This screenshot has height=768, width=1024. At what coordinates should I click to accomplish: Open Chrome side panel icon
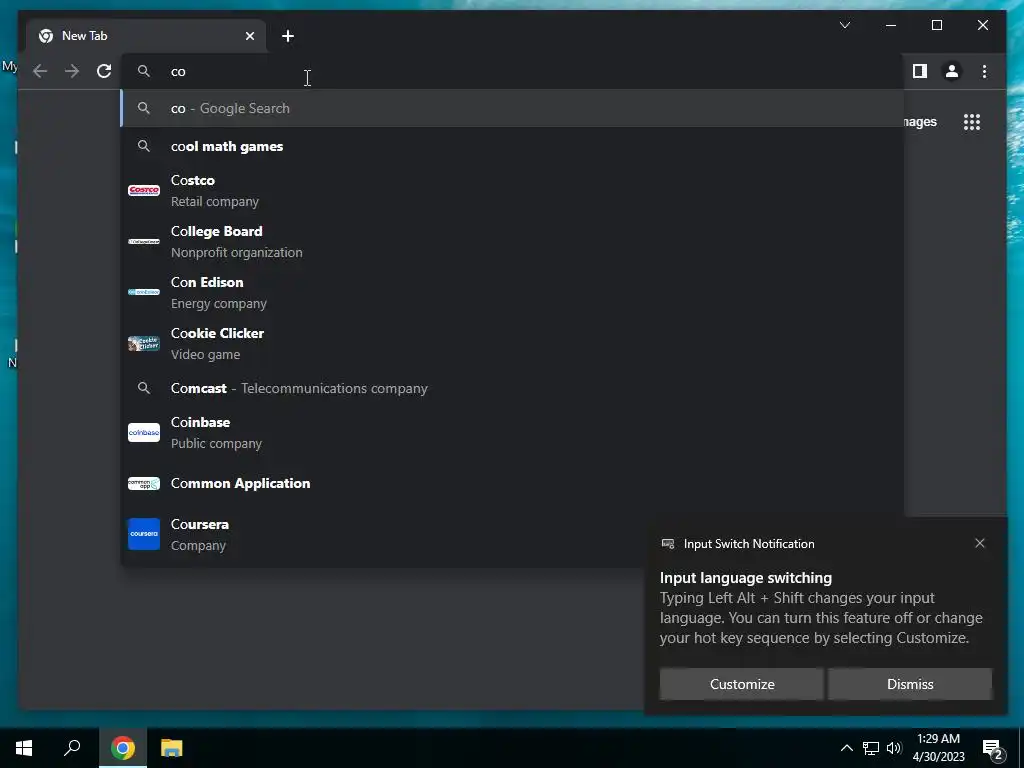point(920,71)
